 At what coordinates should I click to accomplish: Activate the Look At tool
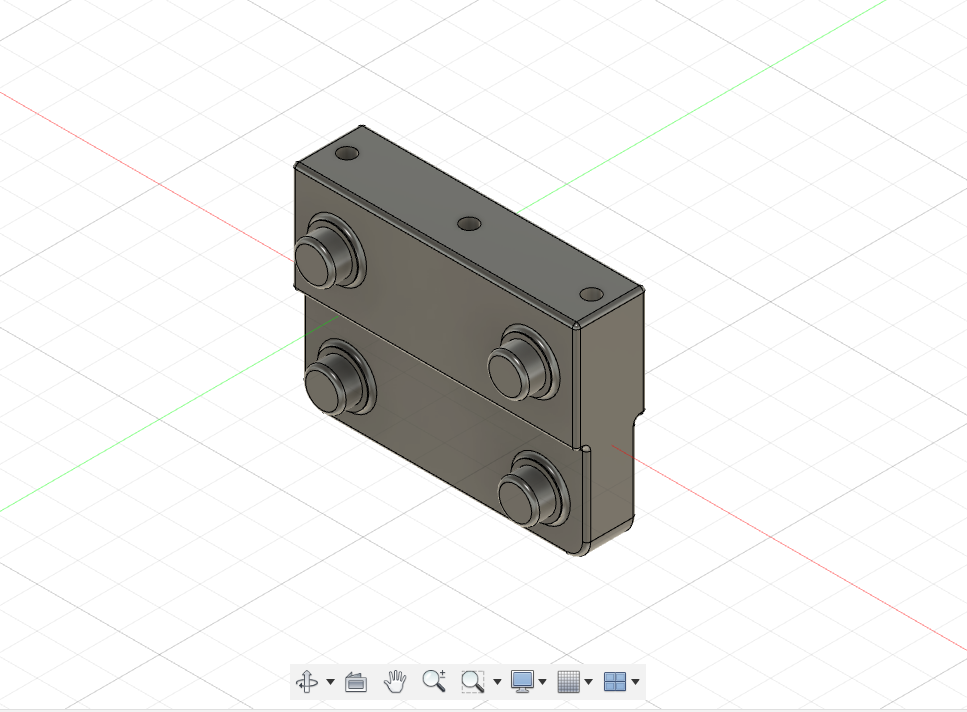[x=355, y=682]
